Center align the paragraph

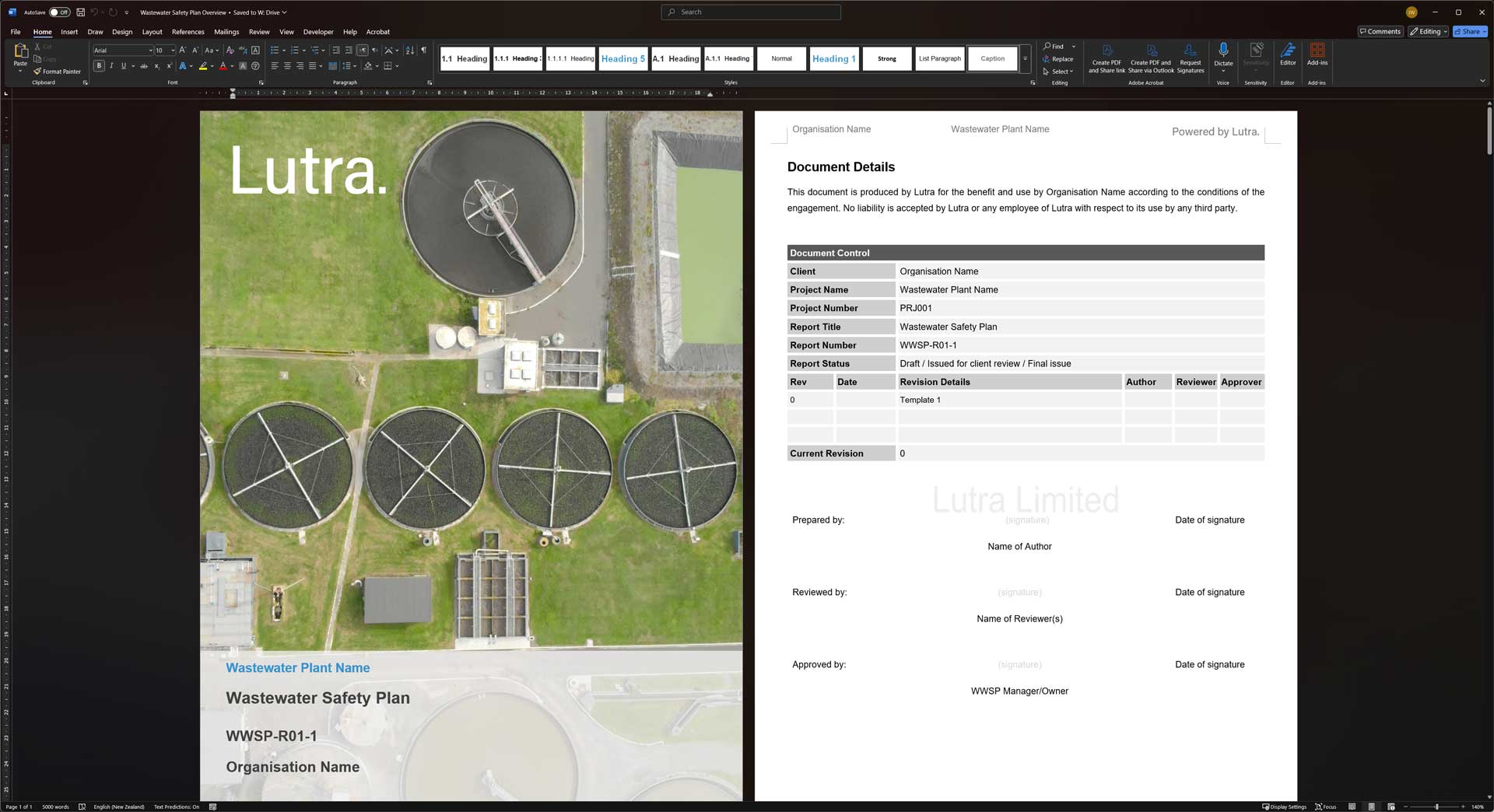click(x=287, y=66)
